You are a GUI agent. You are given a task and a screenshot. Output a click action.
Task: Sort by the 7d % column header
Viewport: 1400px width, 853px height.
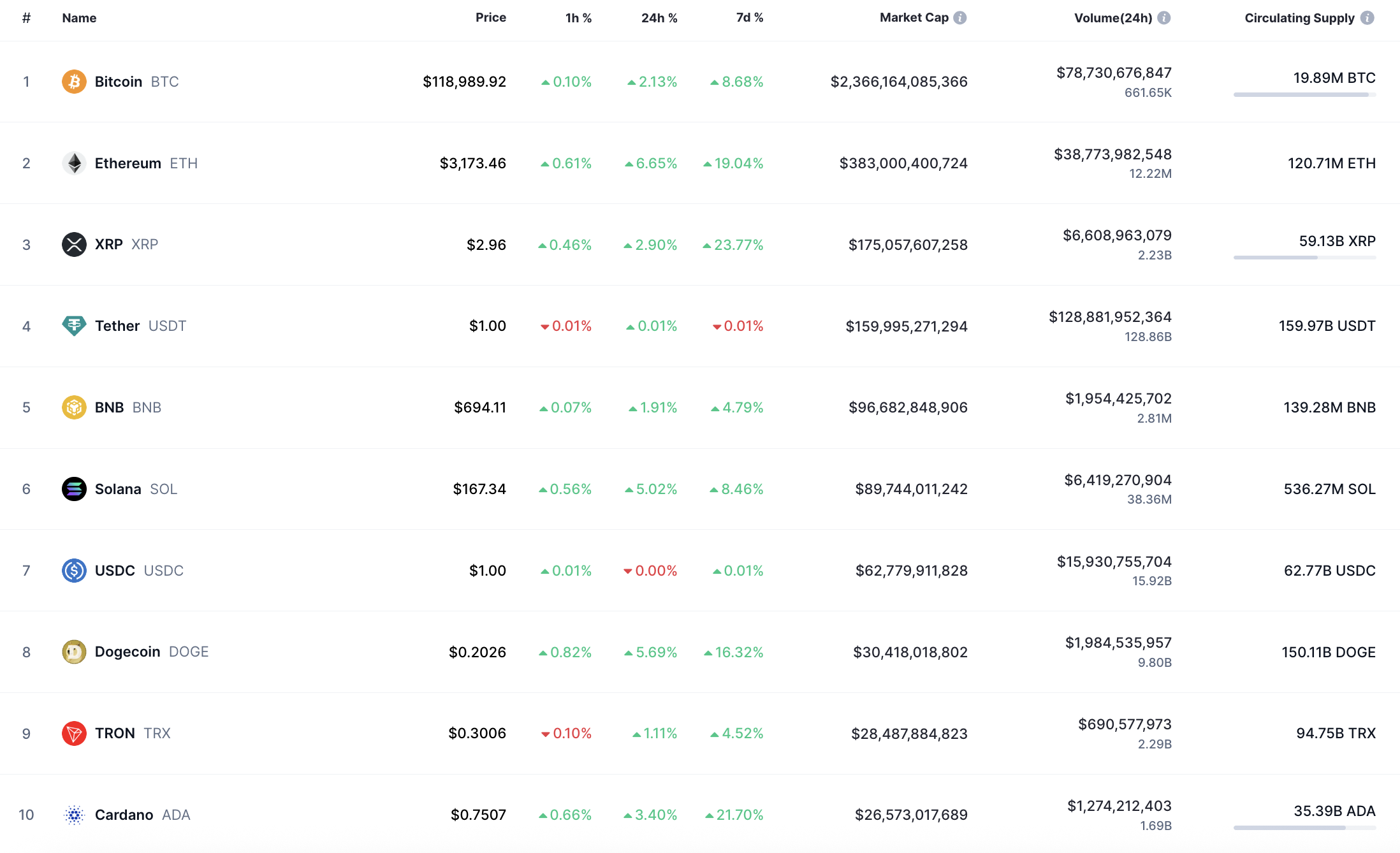(749, 18)
